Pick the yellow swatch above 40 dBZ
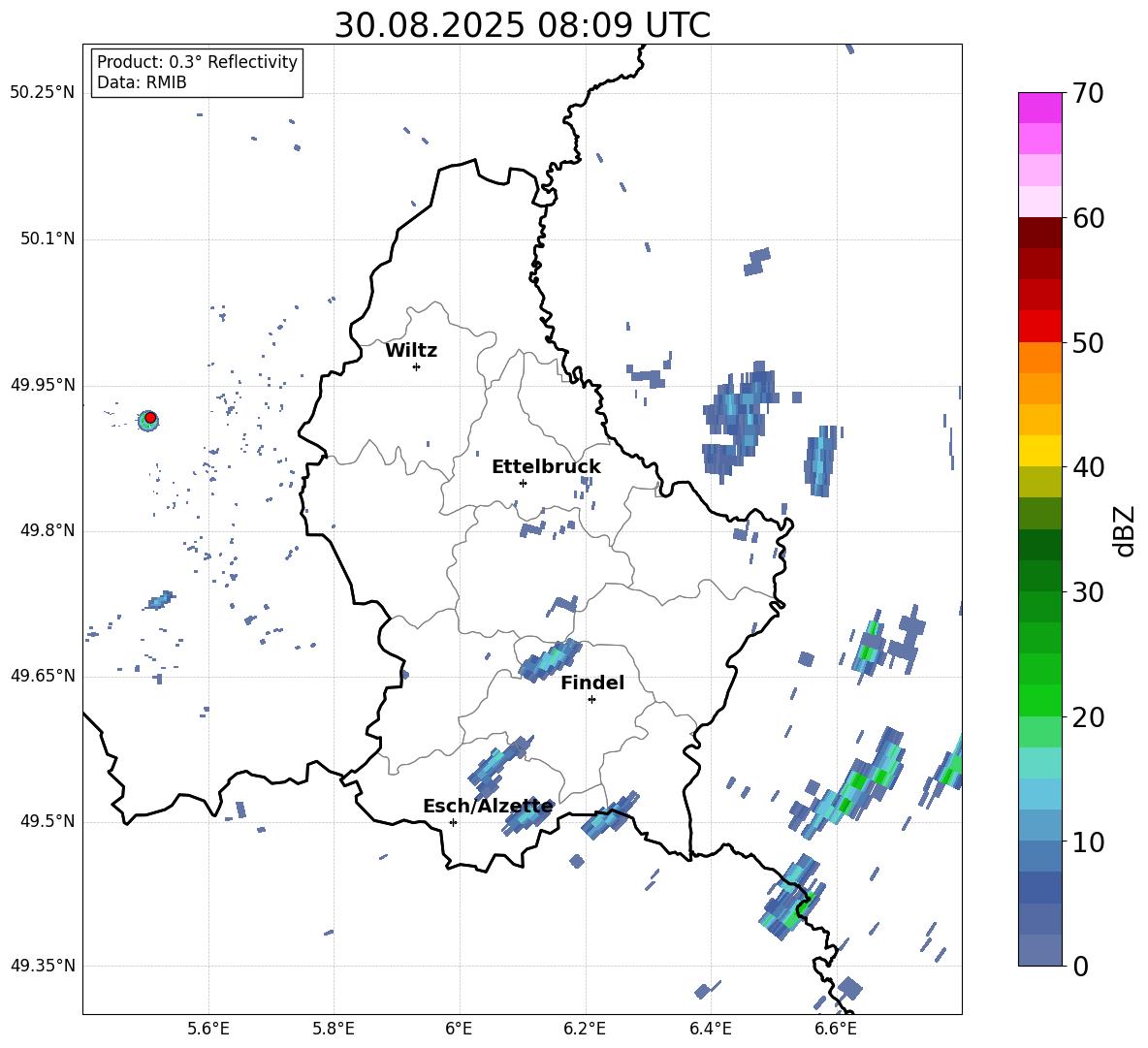The image size is (1148, 1048). pyautogui.click(x=1039, y=451)
